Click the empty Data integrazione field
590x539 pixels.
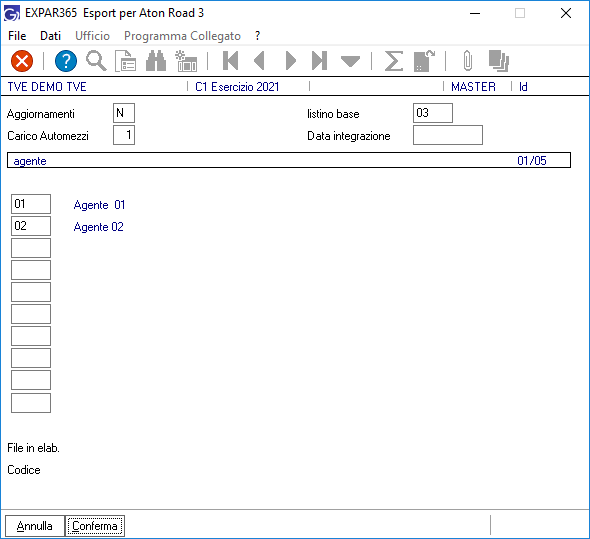pyautogui.click(x=448, y=135)
